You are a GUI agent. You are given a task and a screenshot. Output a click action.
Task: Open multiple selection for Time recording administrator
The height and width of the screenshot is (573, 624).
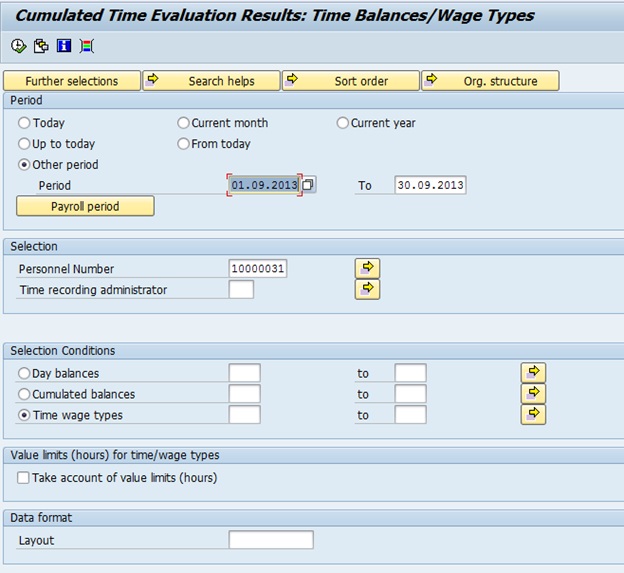[x=367, y=289]
